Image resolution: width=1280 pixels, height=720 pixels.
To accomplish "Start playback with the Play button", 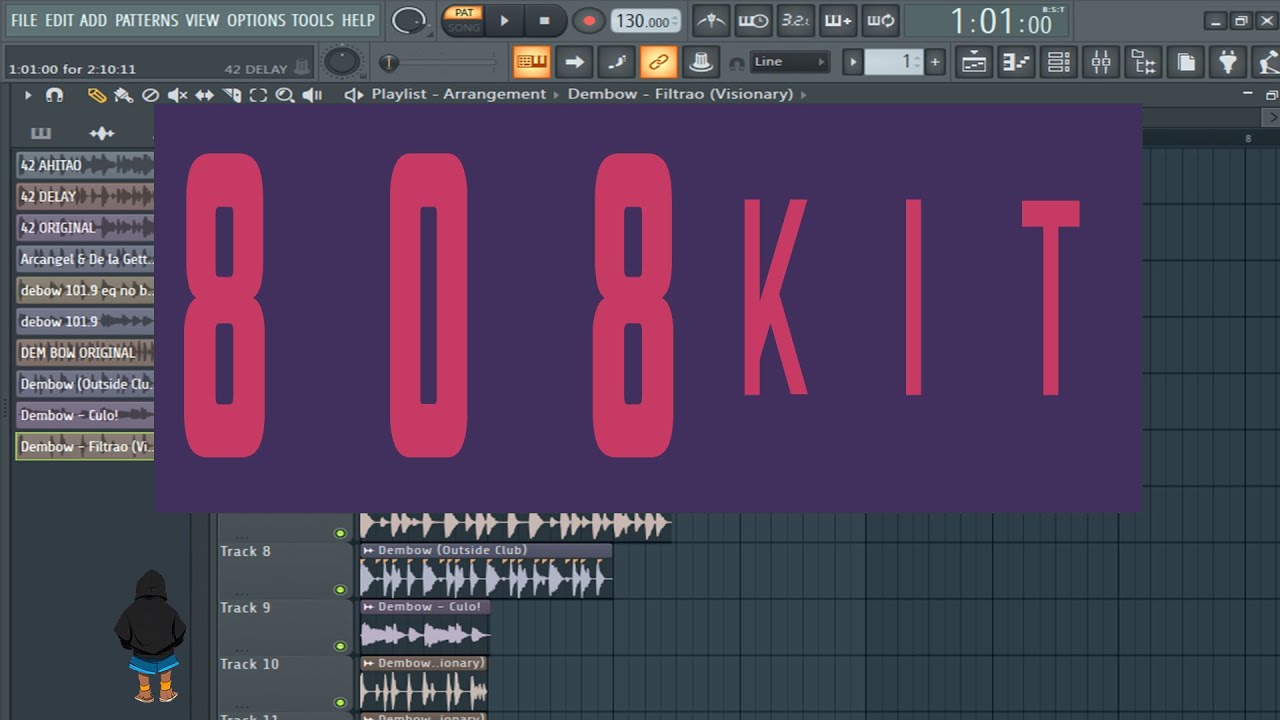I will (x=505, y=20).
